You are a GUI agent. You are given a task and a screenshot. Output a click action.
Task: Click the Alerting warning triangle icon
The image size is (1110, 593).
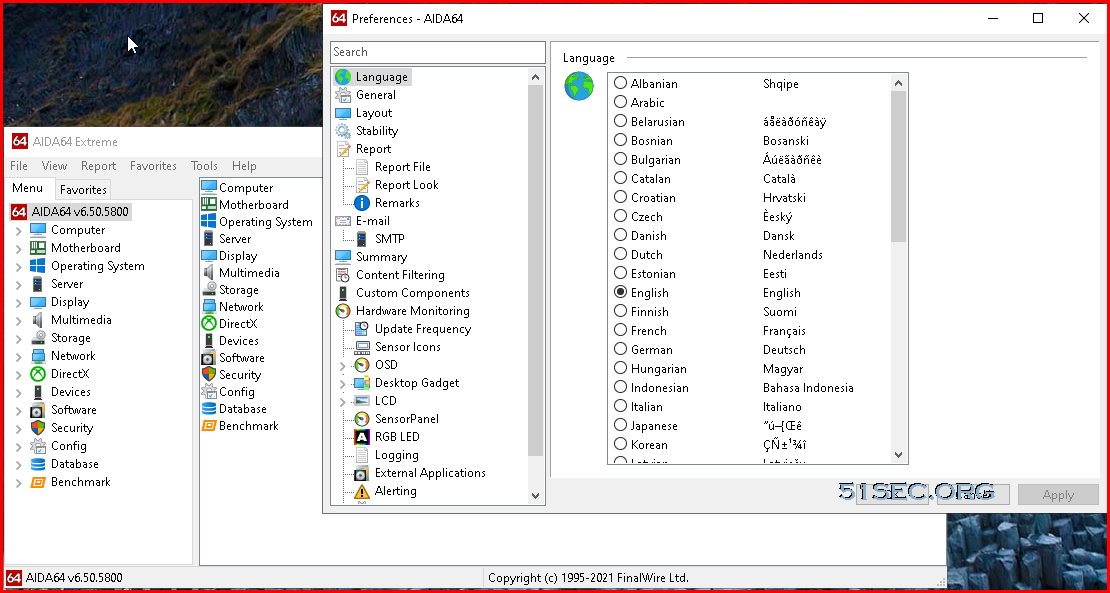point(362,491)
